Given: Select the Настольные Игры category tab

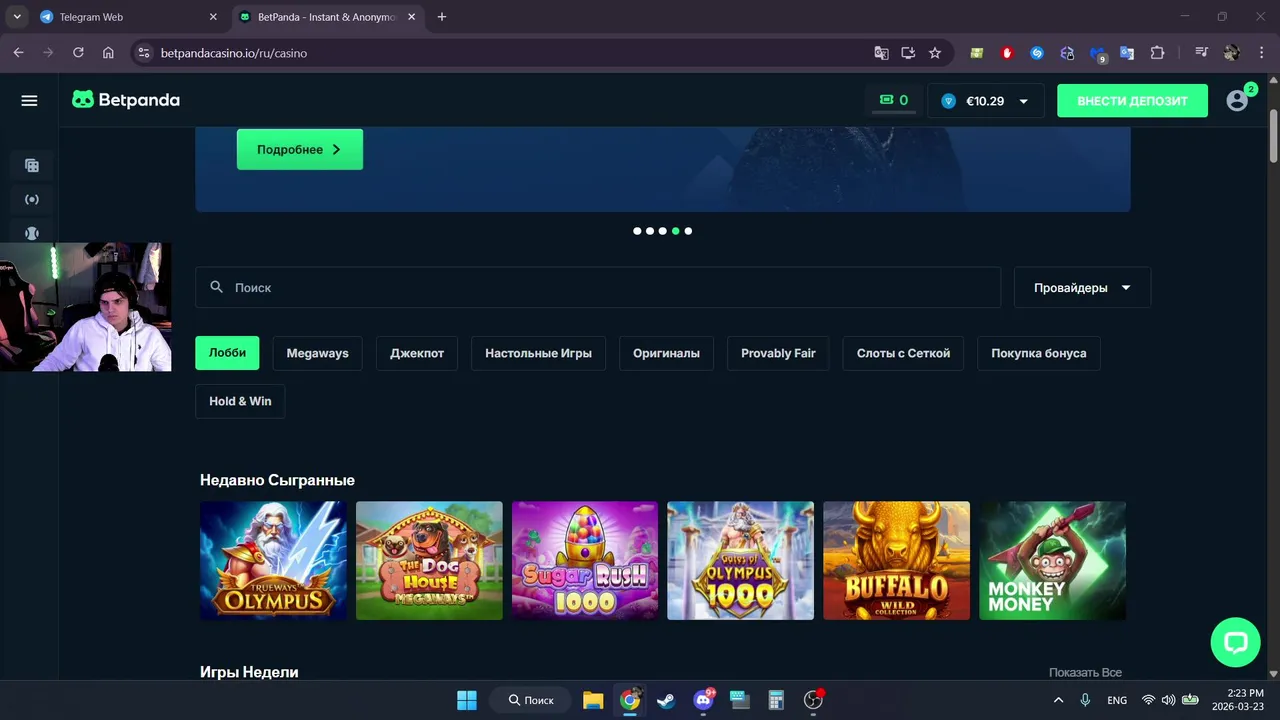Looking at the screenshot, I should (538, 353).
